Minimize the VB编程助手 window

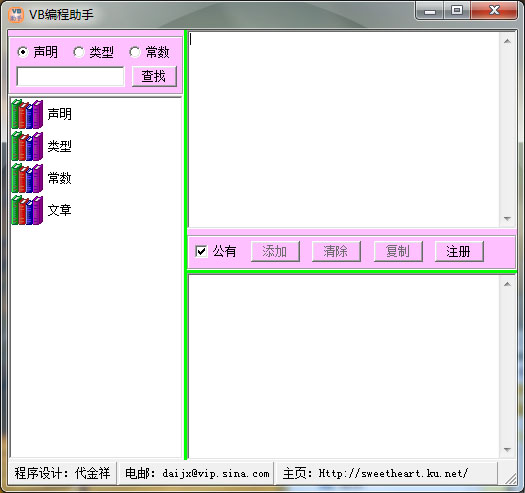point(430,11)
